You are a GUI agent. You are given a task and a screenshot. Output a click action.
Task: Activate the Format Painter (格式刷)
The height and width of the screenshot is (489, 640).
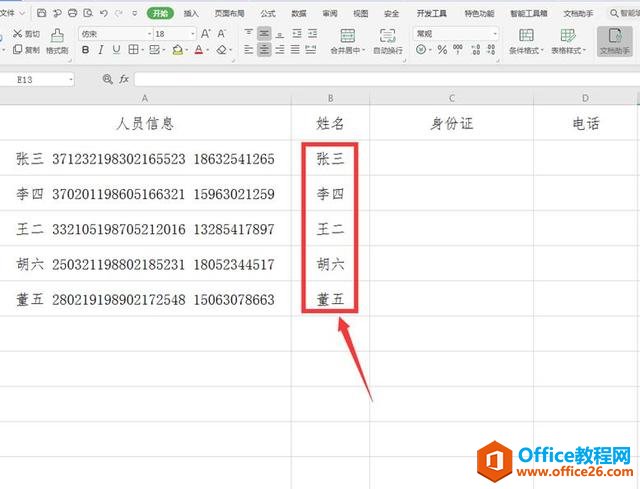point(57,41)
